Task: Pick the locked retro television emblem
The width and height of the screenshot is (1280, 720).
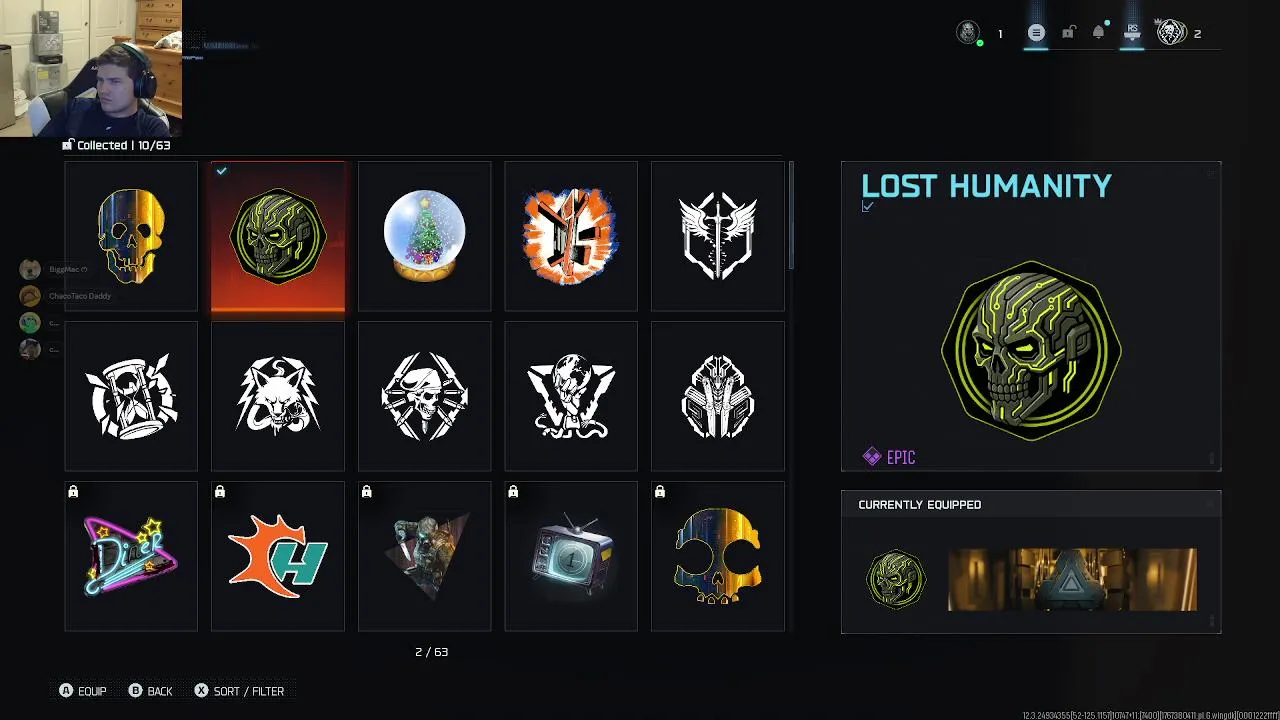Action: coord(571,556)
